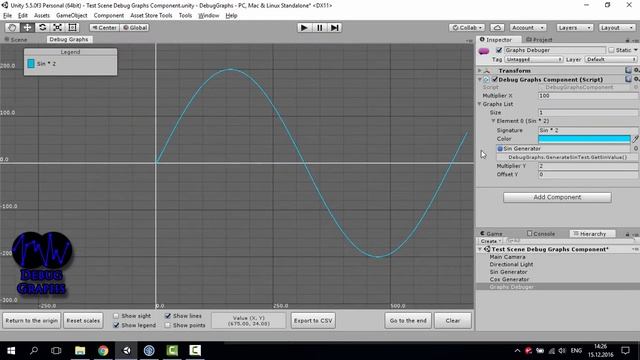640x360 pixels.
Task: Open Task View on taskbar
Action: point(56,351)
